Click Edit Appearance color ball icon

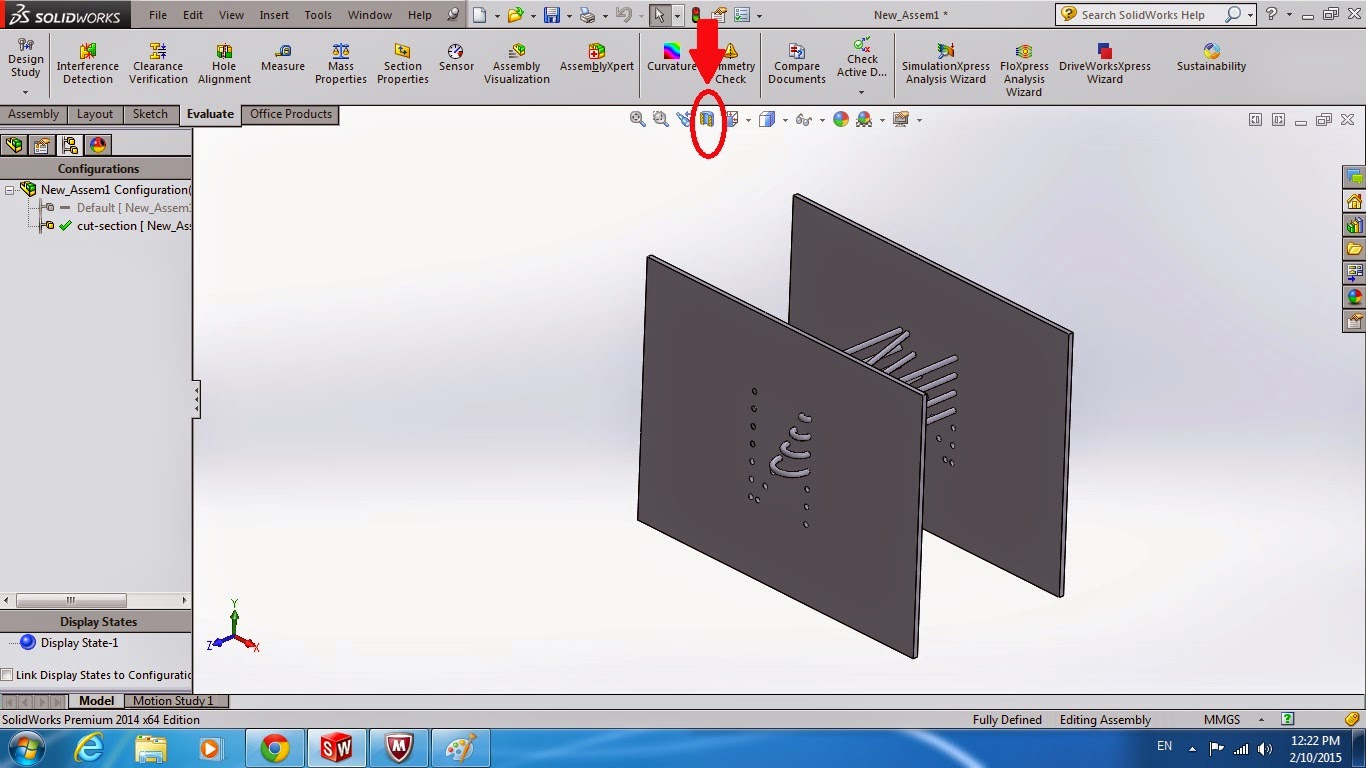841,119
